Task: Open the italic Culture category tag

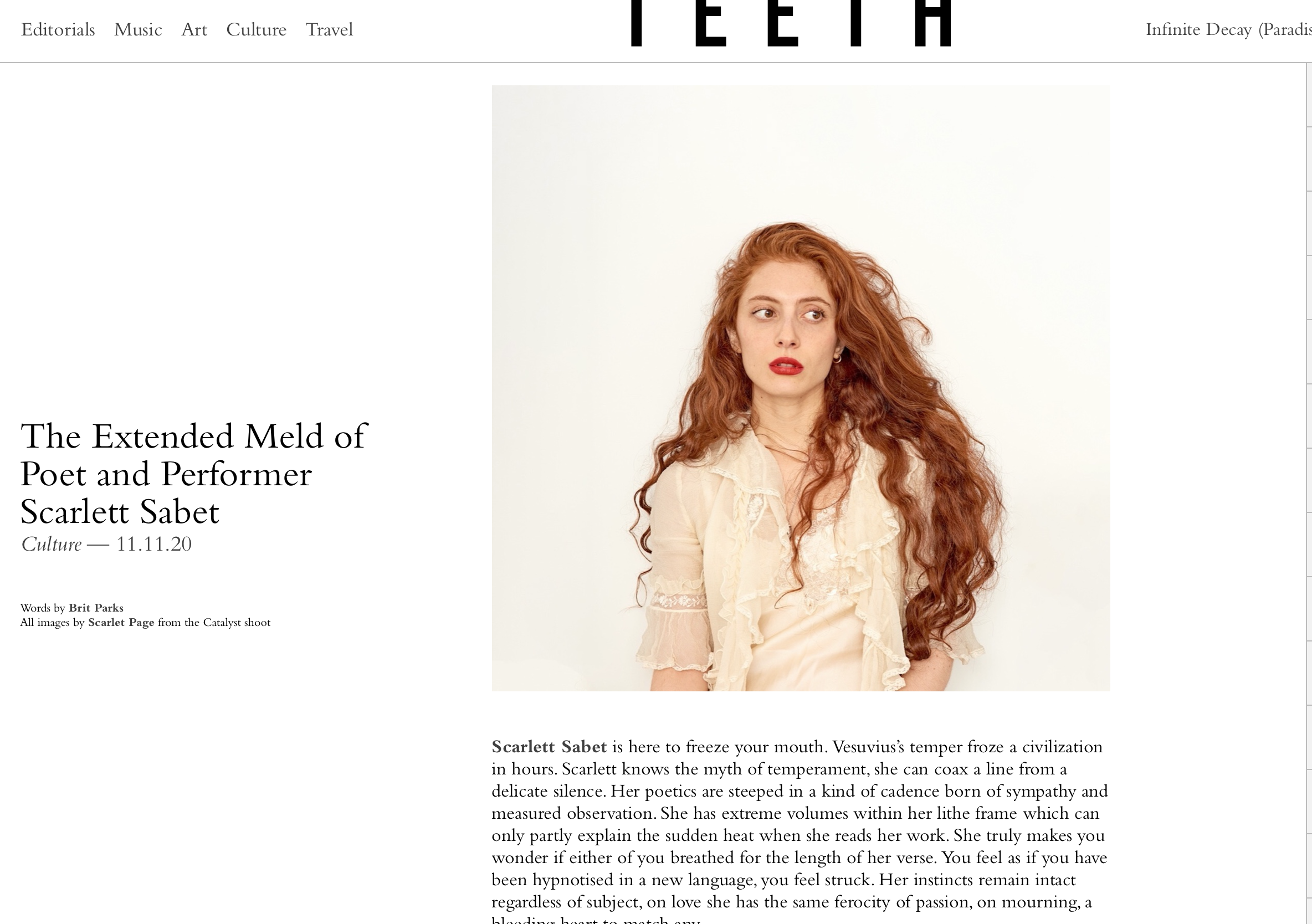Action: (x=52, y=544)
